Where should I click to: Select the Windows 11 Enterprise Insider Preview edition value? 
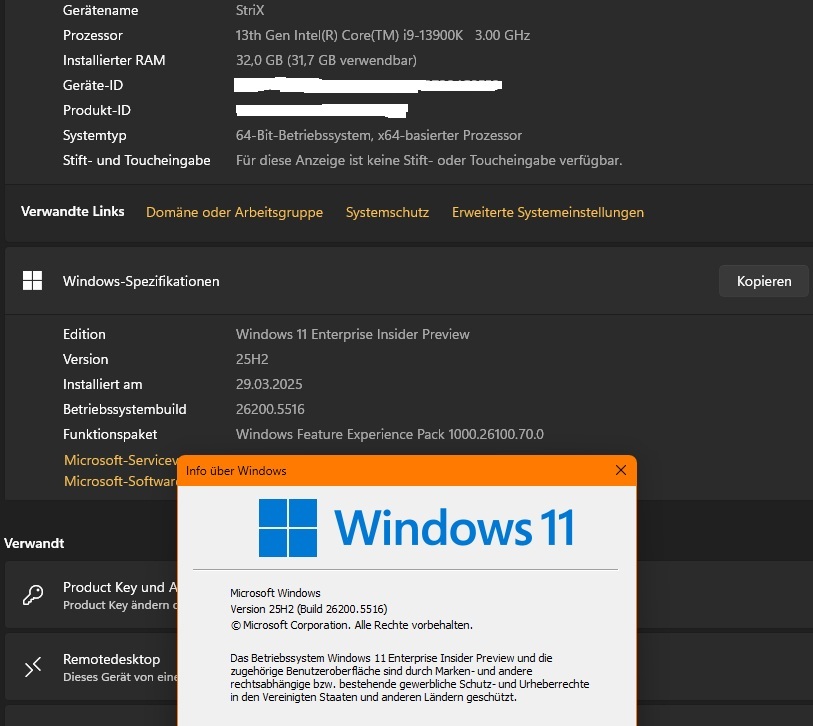point(353,334)
